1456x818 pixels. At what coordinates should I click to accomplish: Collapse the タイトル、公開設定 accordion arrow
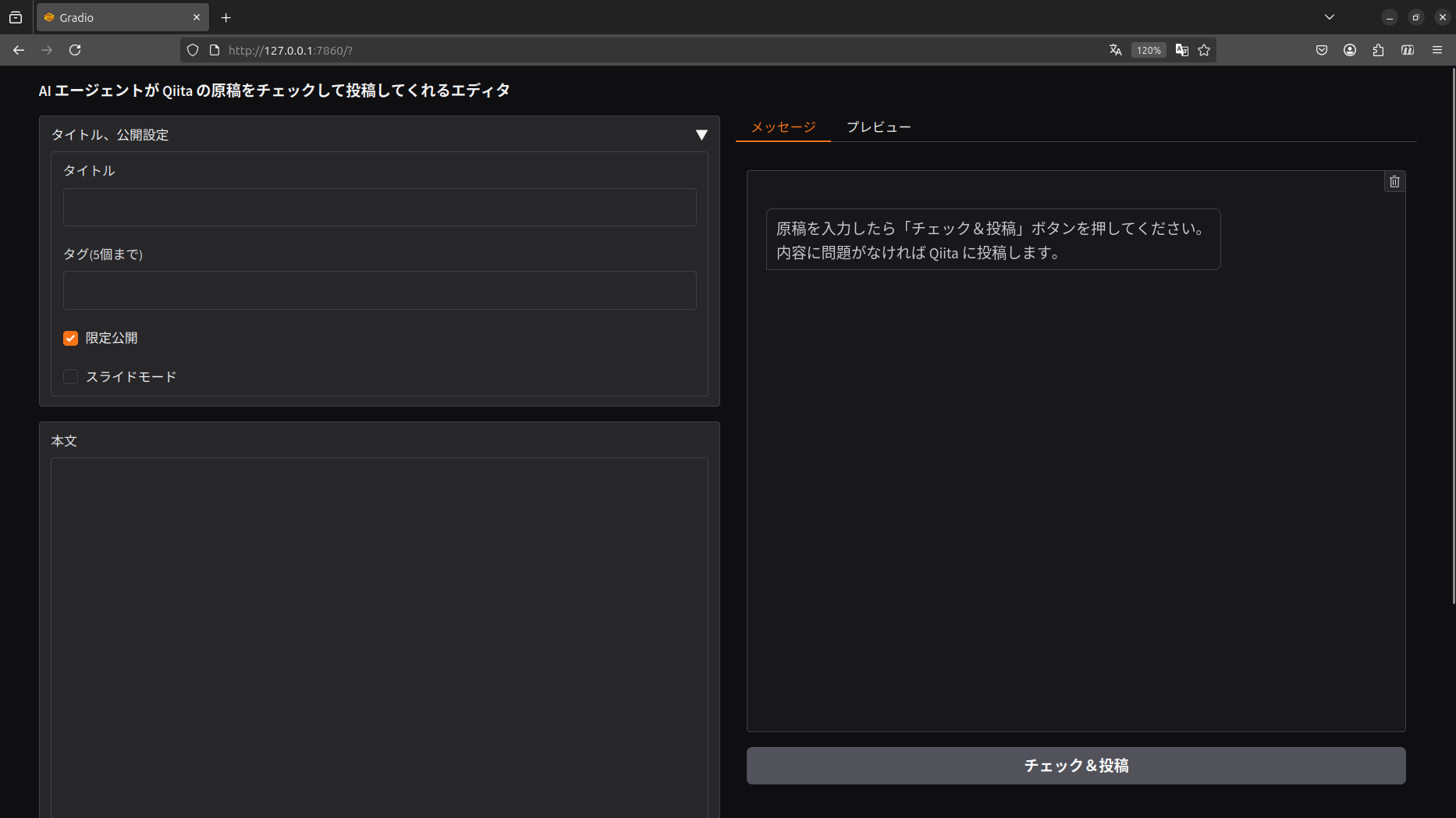(701, 135)
